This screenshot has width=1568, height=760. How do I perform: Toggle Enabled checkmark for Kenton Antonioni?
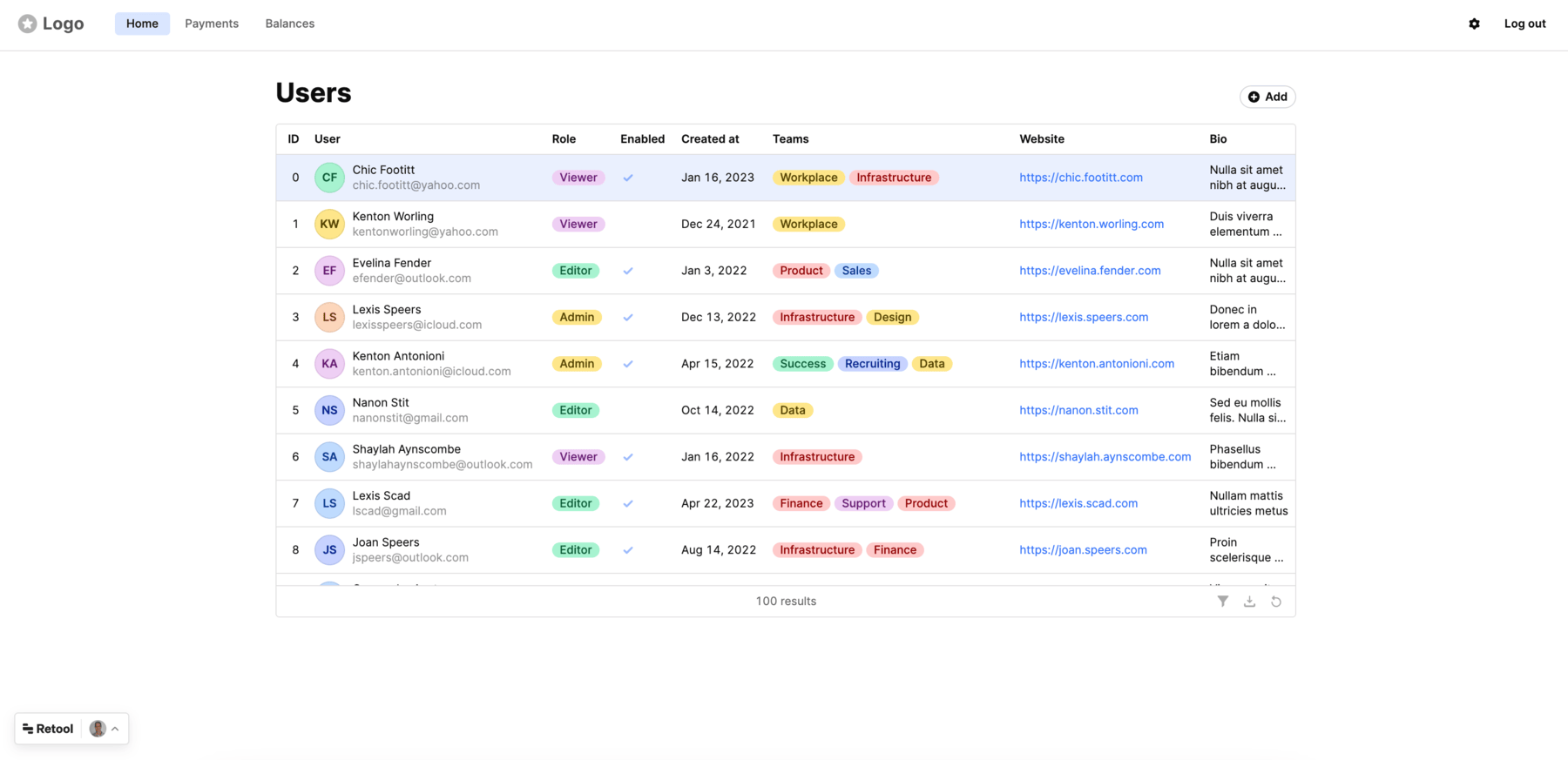(x=628, y=364)
